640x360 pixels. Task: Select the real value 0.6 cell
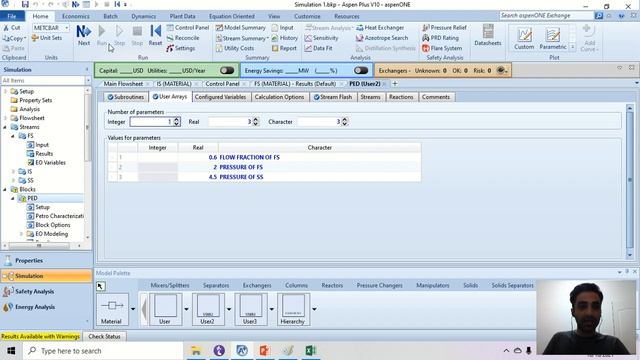198,157
